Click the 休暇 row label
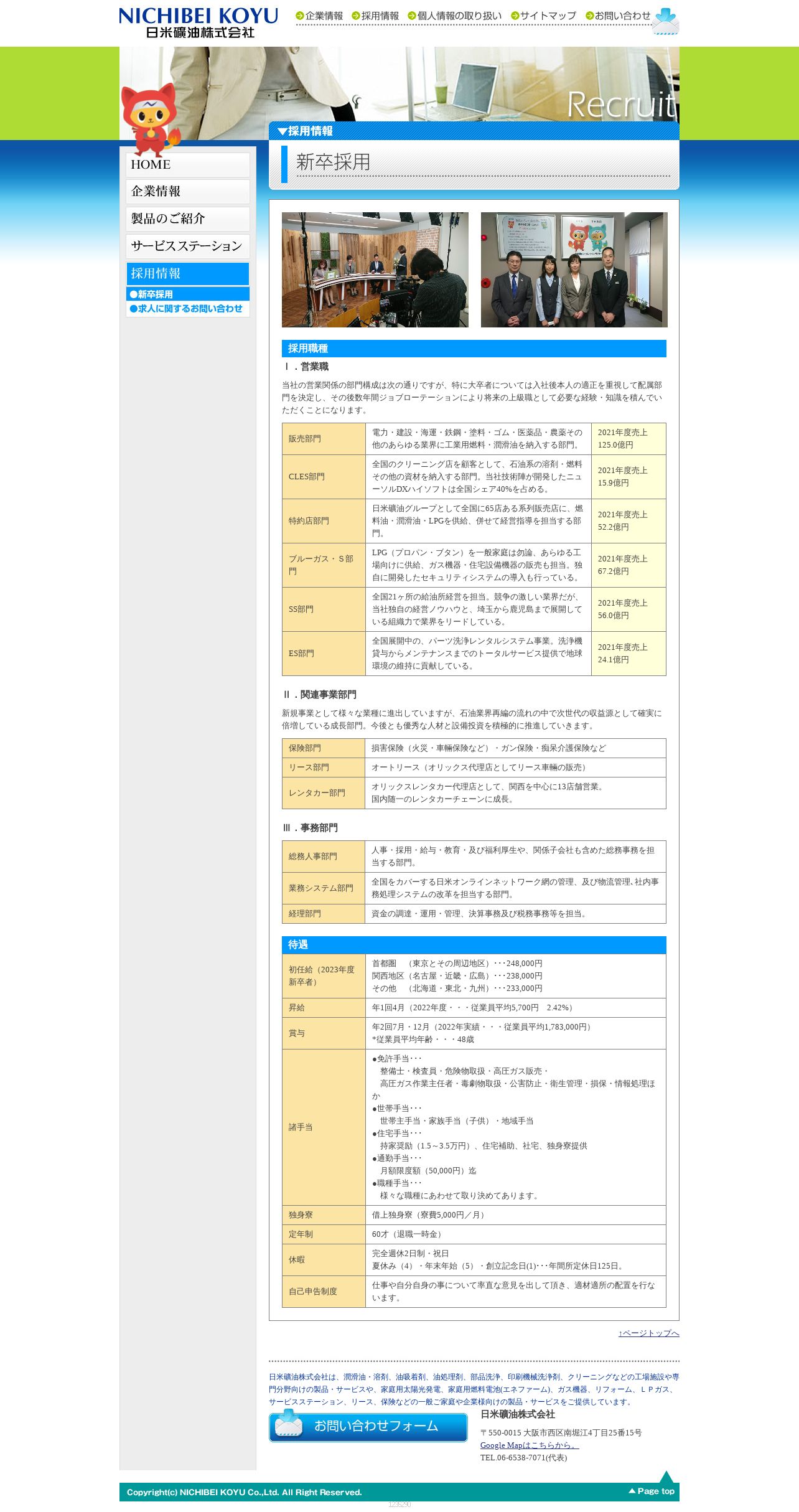 pos(324,1260)
